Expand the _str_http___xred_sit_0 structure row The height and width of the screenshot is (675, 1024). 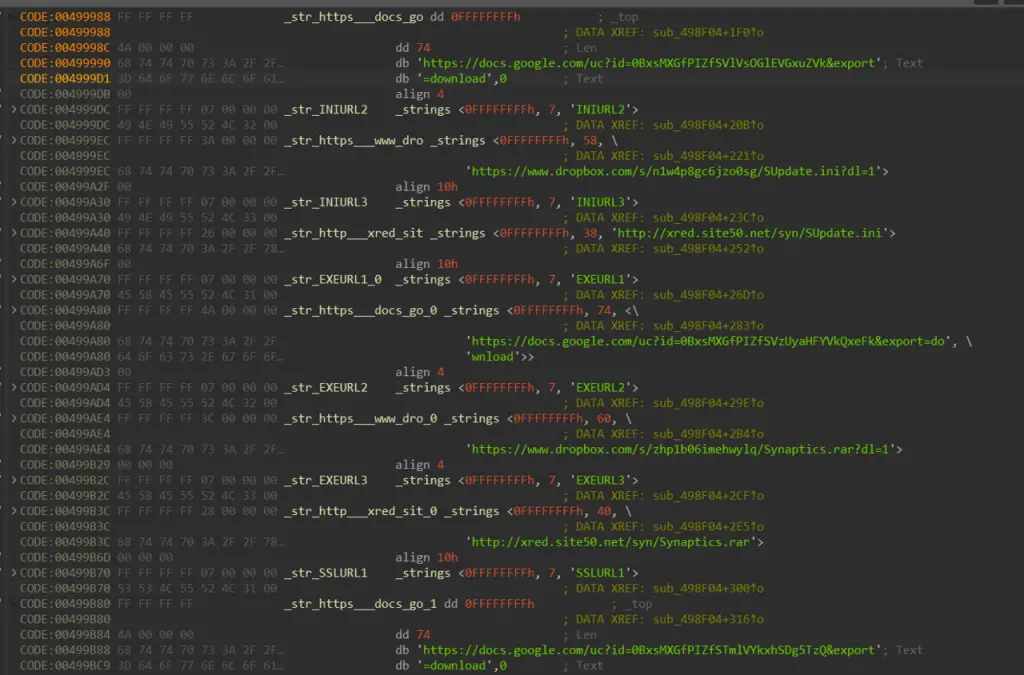tap(14, 511)
